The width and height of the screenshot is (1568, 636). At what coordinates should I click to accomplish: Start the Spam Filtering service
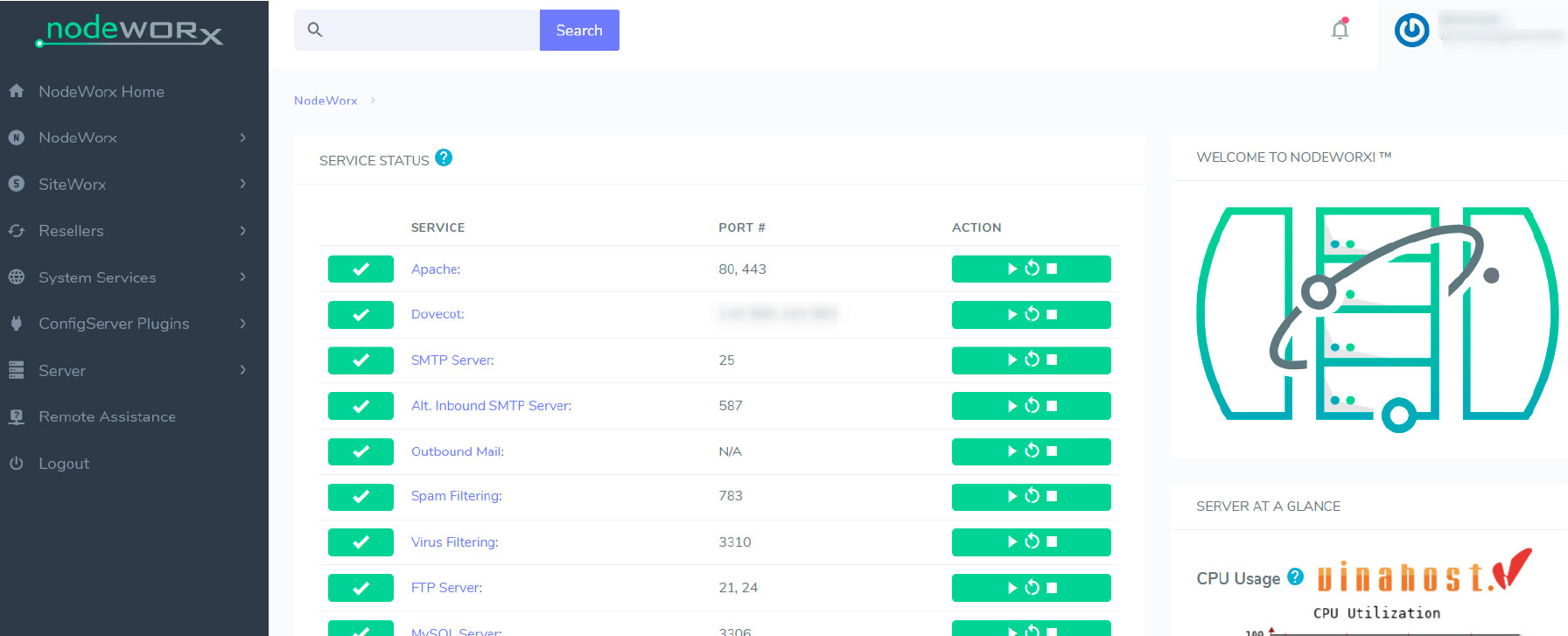[1012, 496]
